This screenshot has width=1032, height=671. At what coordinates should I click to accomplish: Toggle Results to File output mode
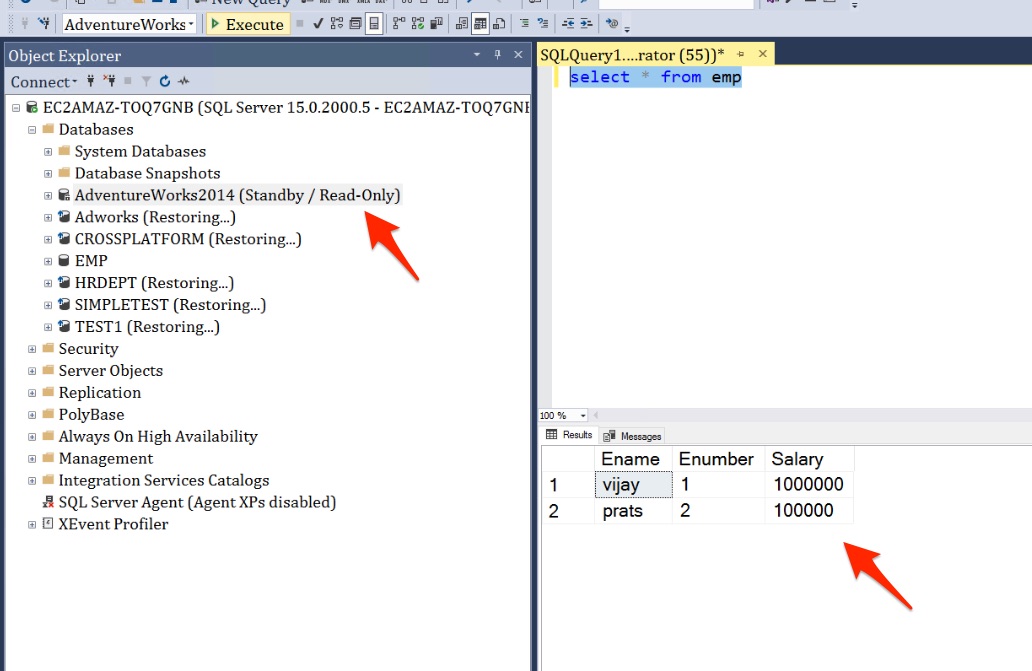[499, 24]
